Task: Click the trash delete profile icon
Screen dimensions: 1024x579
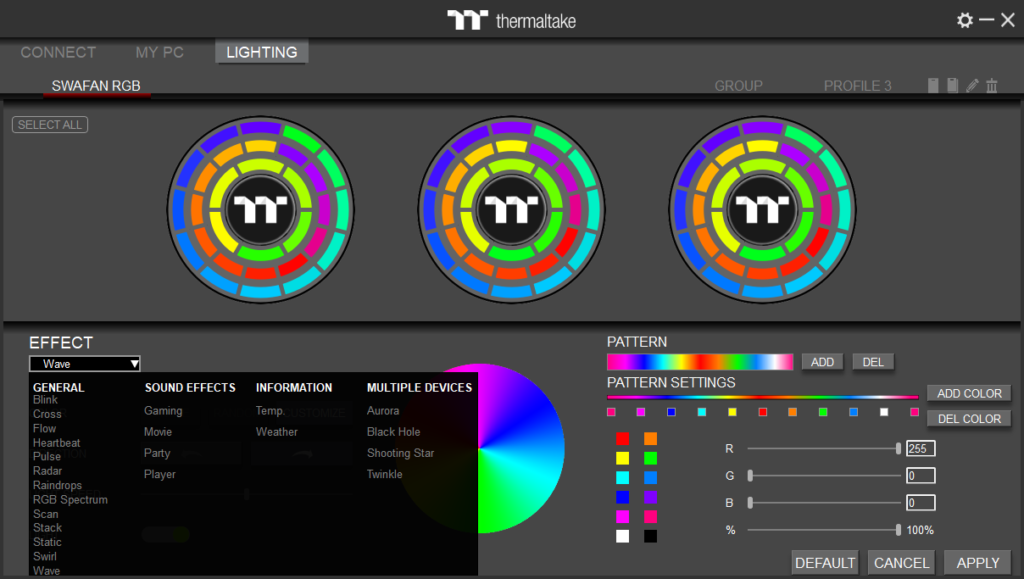Action: (992, 86)
